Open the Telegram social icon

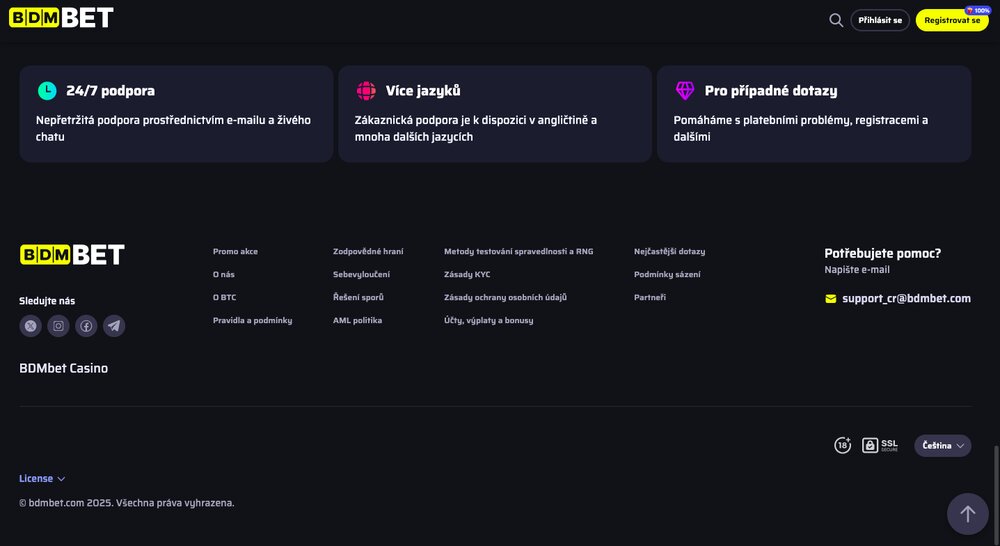pyautogui.click(x=114, y=326)
